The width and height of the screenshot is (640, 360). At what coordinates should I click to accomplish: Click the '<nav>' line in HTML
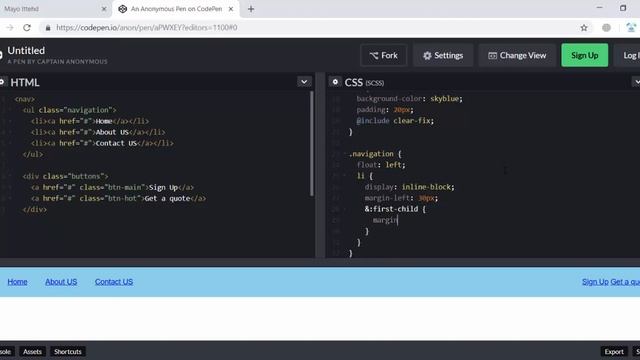click(25, 99)
